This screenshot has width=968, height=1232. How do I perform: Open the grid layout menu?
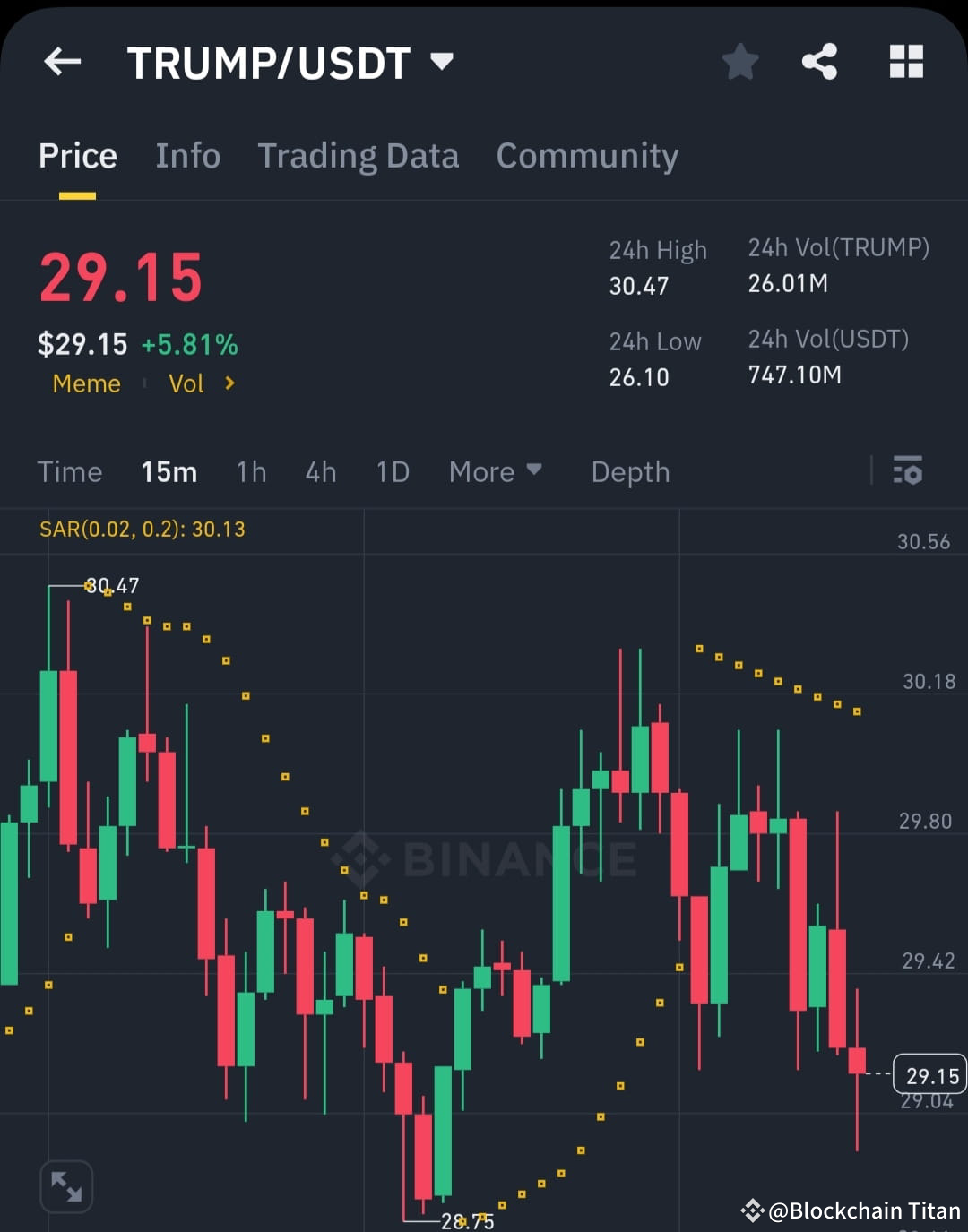[x=905, y=61]
